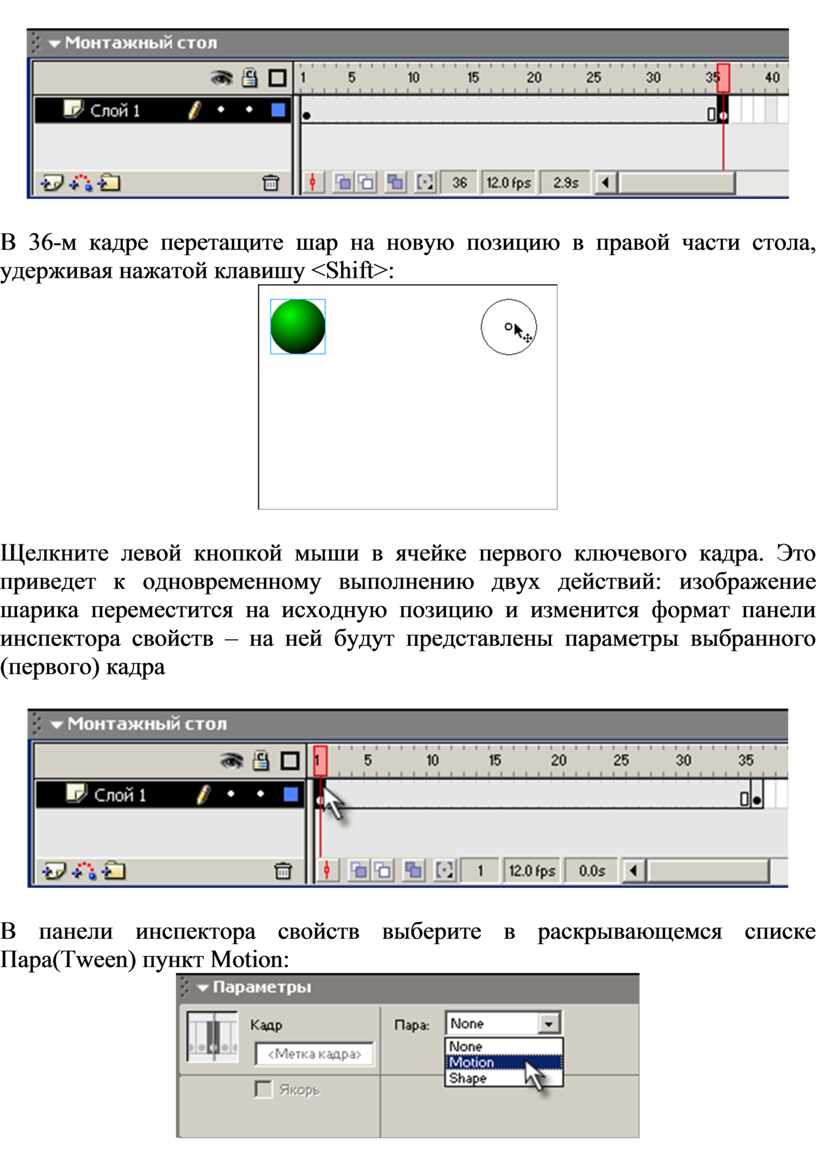
Task: Toggle Edit Multiple Frames in 0.0s timeline
Action: (413, 870)
